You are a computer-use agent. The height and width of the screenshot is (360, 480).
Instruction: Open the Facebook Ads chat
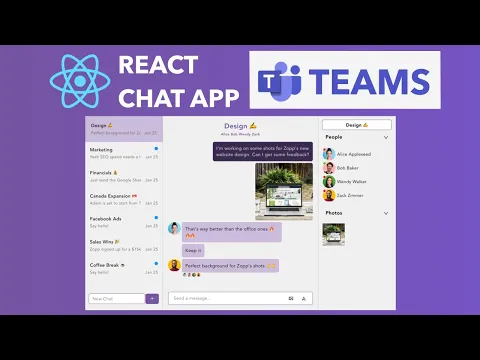[x=124, y=222]
